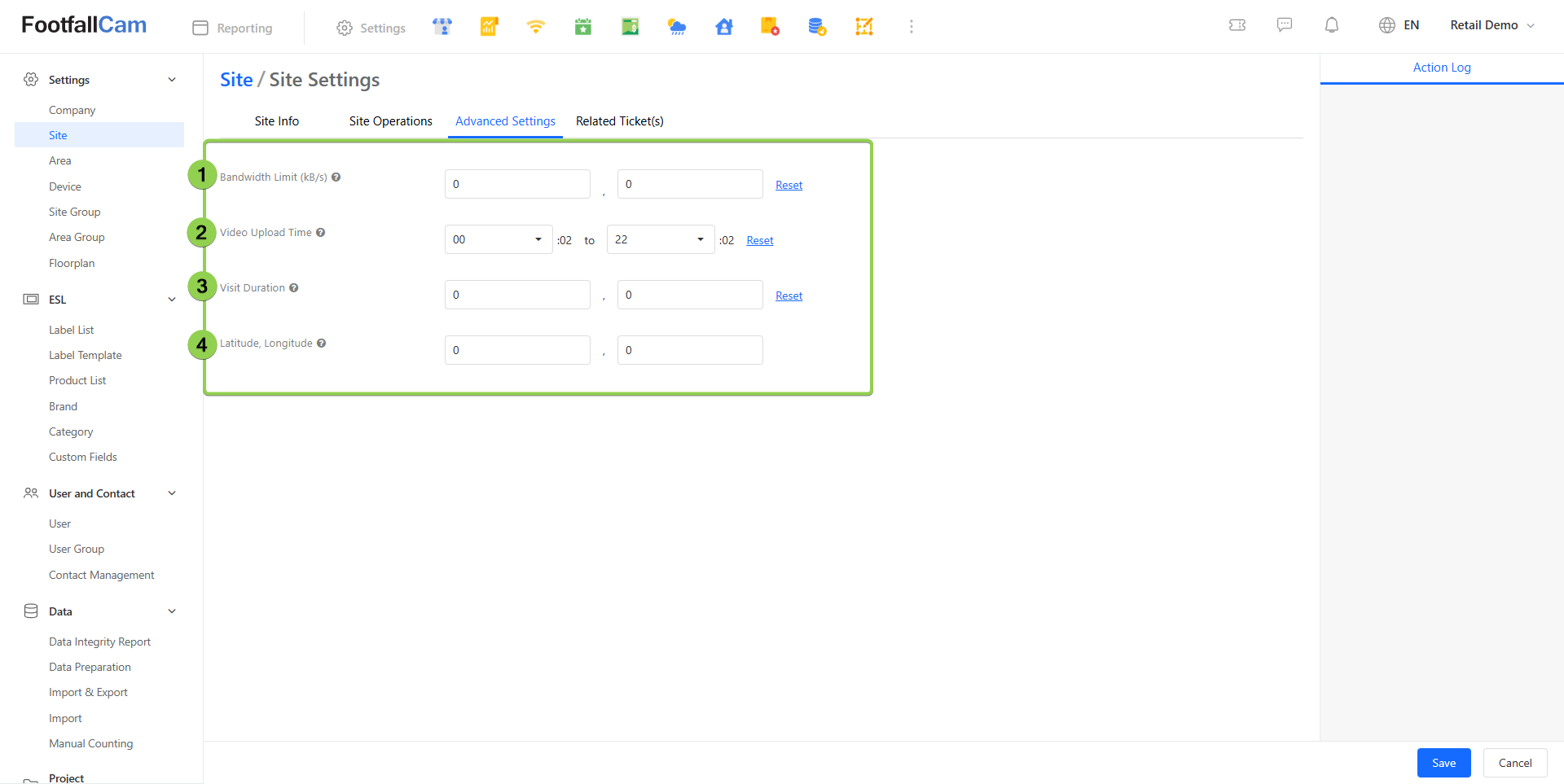Click the ticket icon in header
The image size is (1564, 784).
coord(1237,25)
